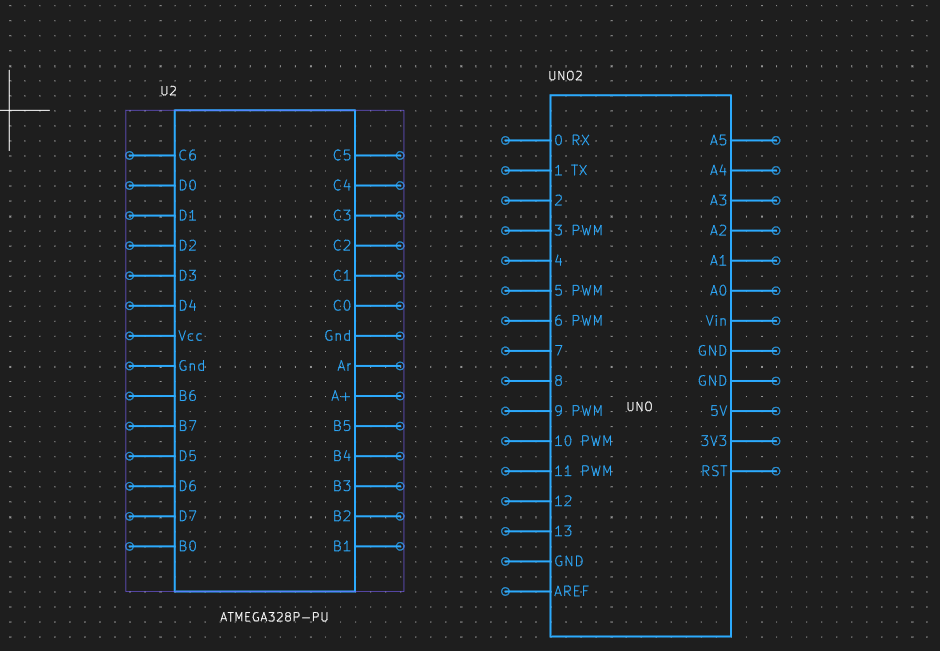The width and height of the screenshot is (940, 651).
Task: Select the '5 PWM' pin label
Action: [x=579, y=291]
